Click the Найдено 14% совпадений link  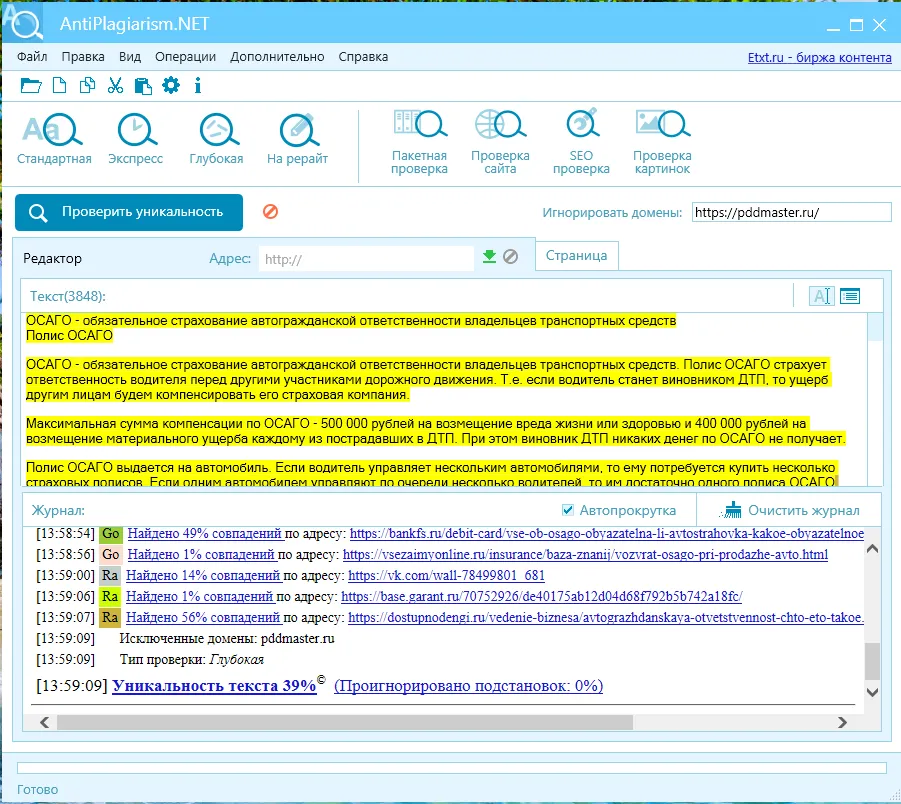pos(203,575)
